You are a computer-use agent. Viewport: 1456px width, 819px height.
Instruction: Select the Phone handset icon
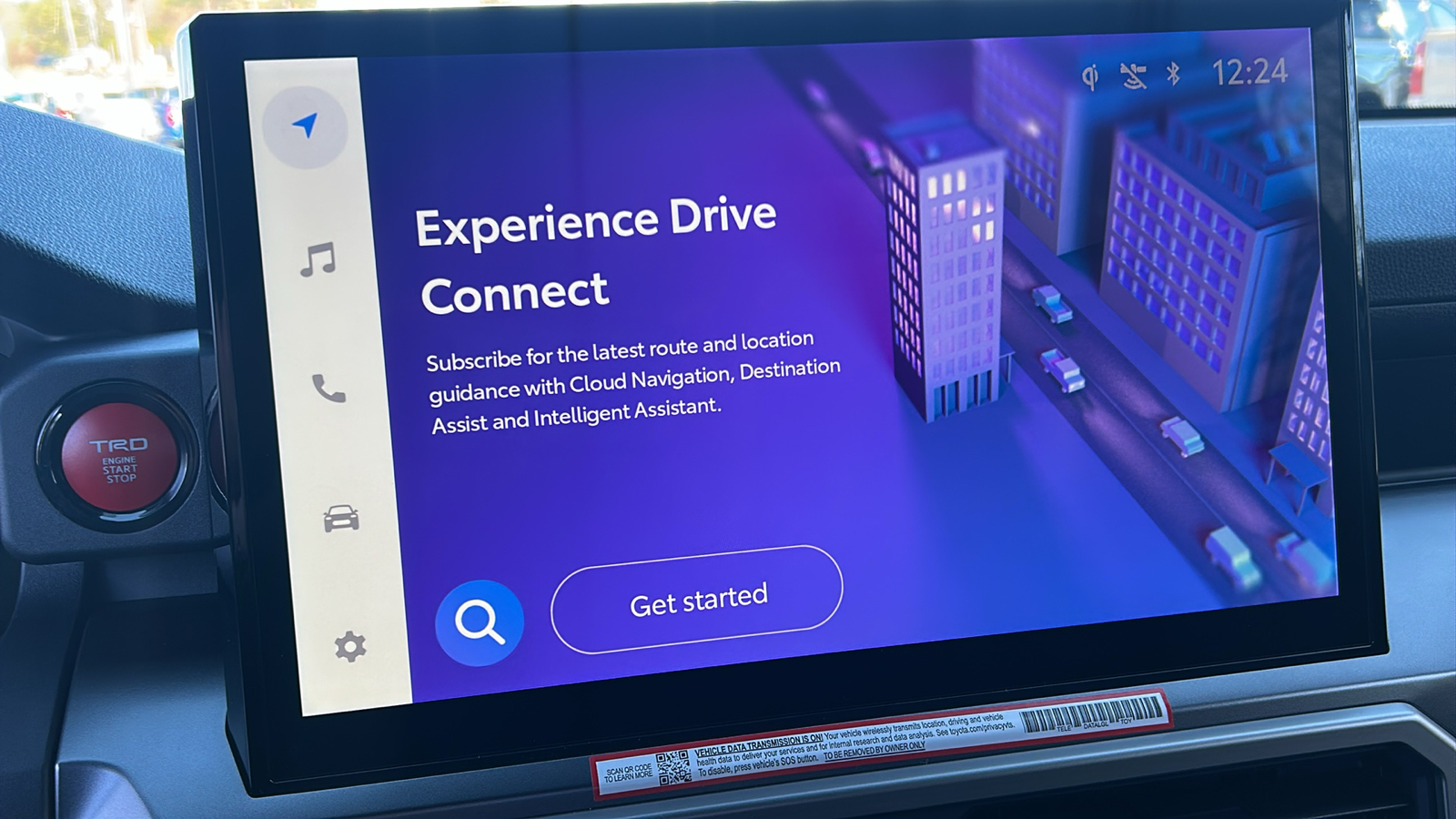[329, 389]
